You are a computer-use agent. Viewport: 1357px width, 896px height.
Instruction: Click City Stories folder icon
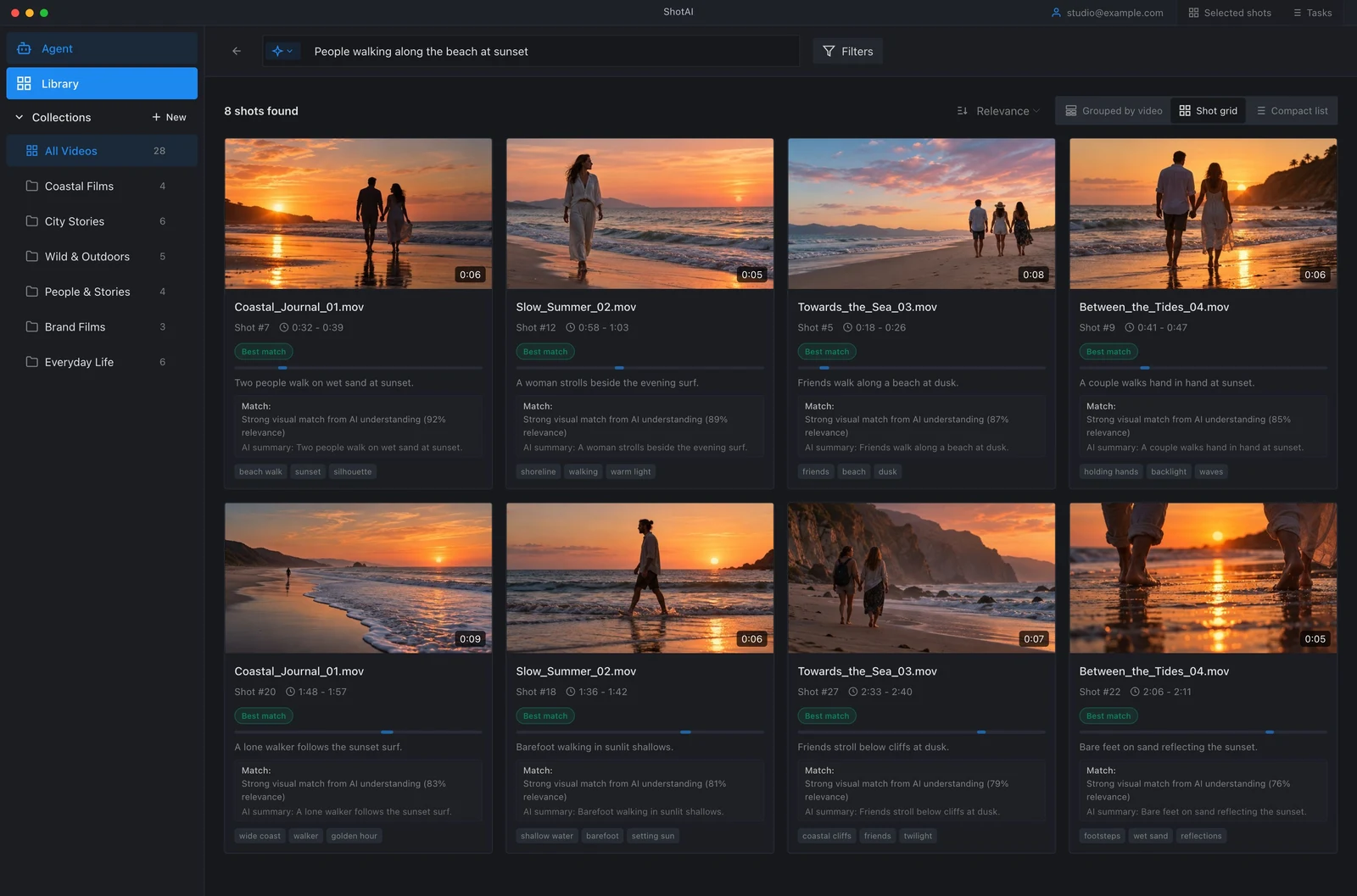click(32, 221)
